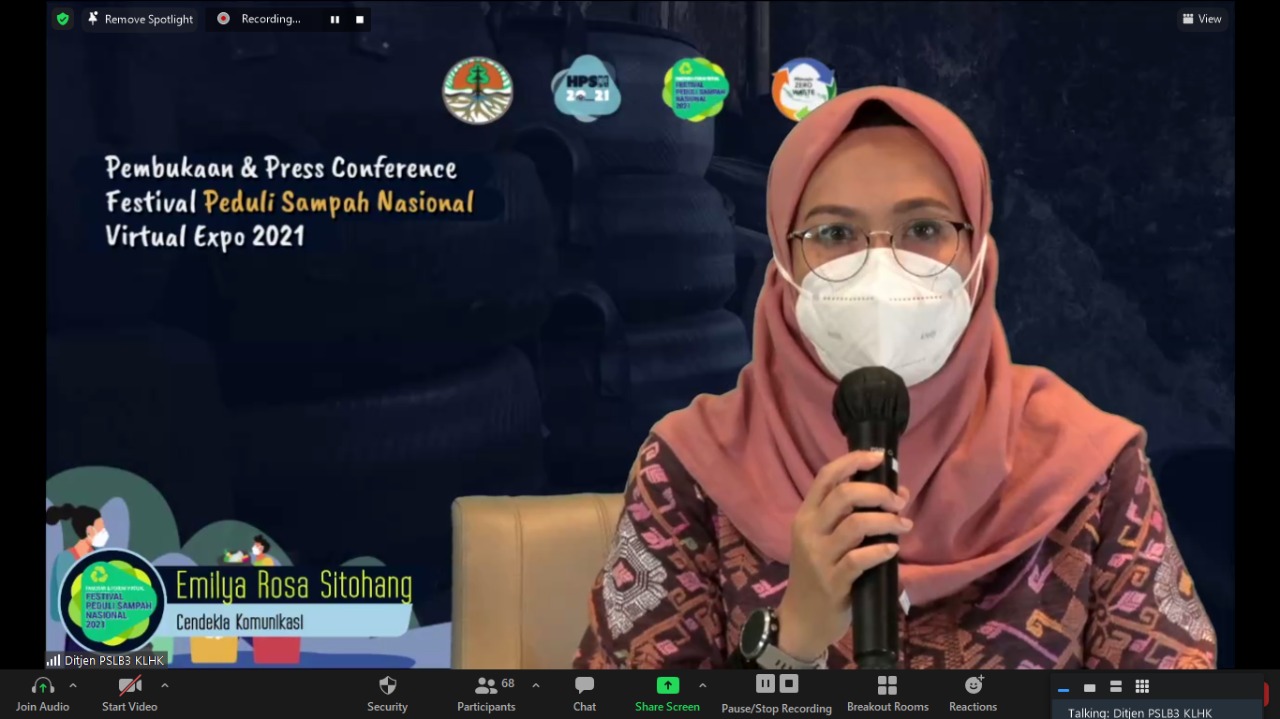This screenshot has height=719, width=1280.
Task: Pause recording from the top recording bar
Action: click(x=335, y=19)
